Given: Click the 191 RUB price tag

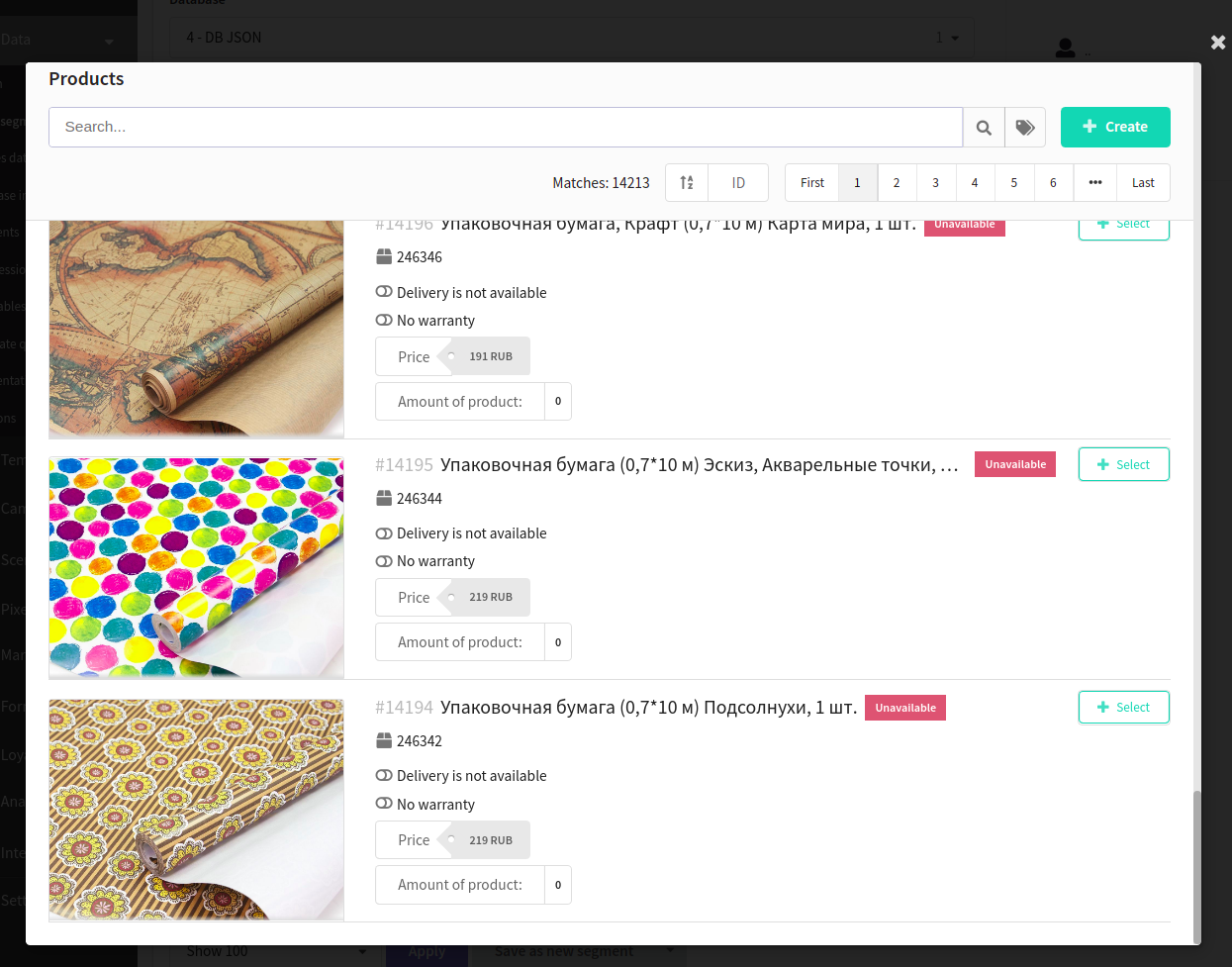Looking at the screenshot, I should coord(484,356).
